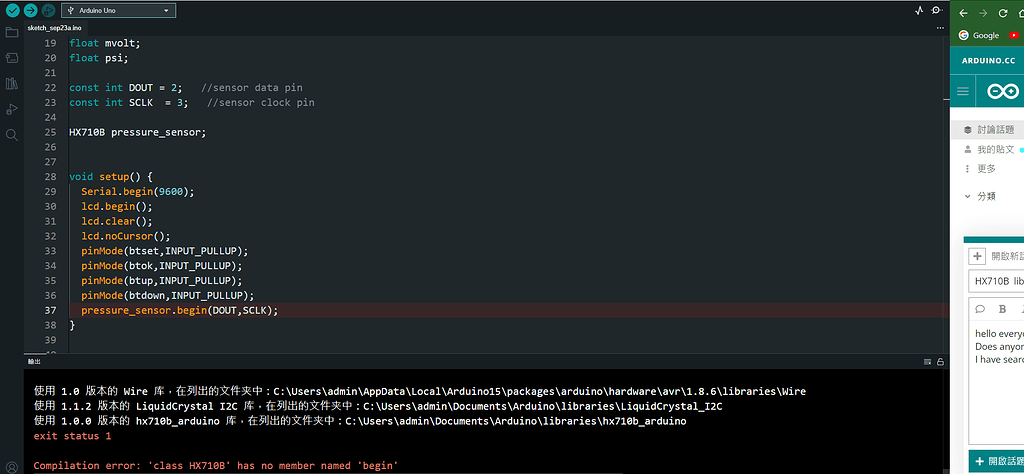Open the Serial Plotter
The image size is (1024, 474).
(x=919, y=10)
